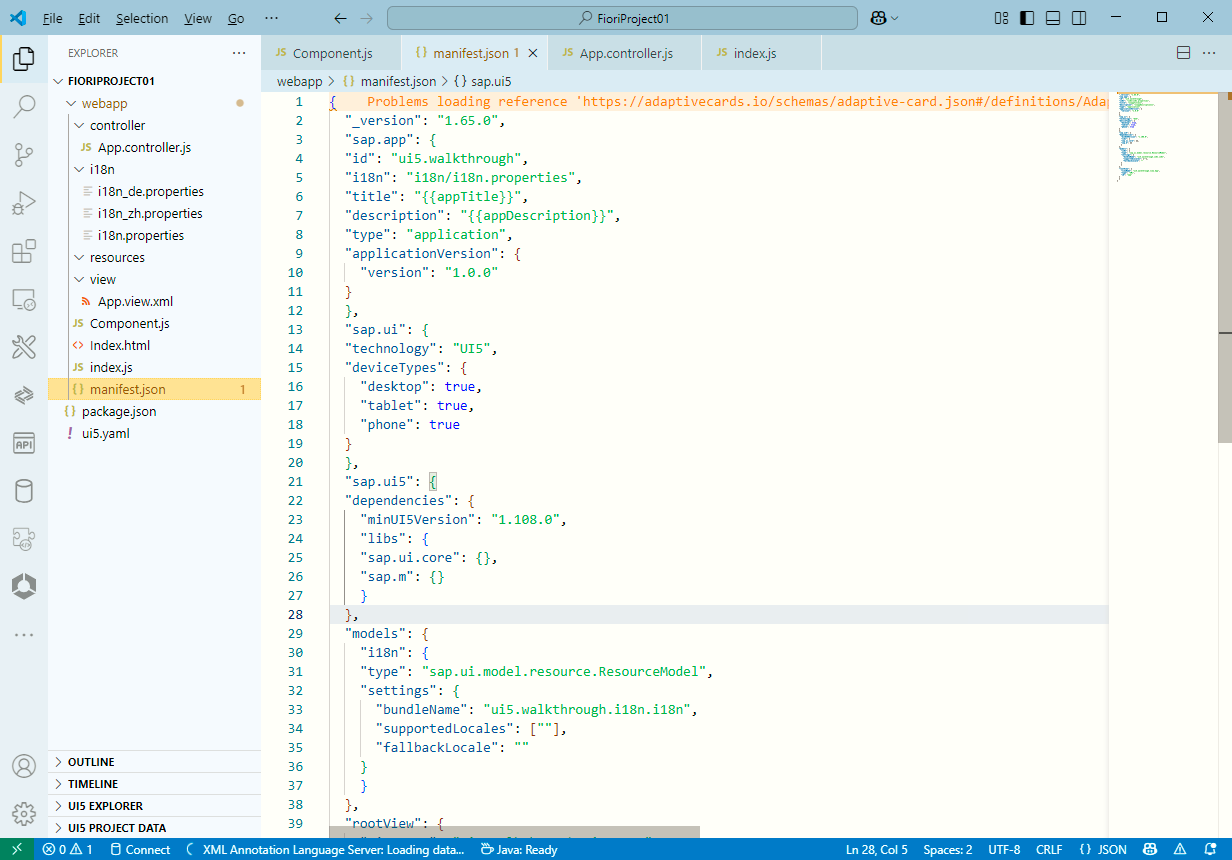Change UTF-8 file encoding

[1004, 849]
